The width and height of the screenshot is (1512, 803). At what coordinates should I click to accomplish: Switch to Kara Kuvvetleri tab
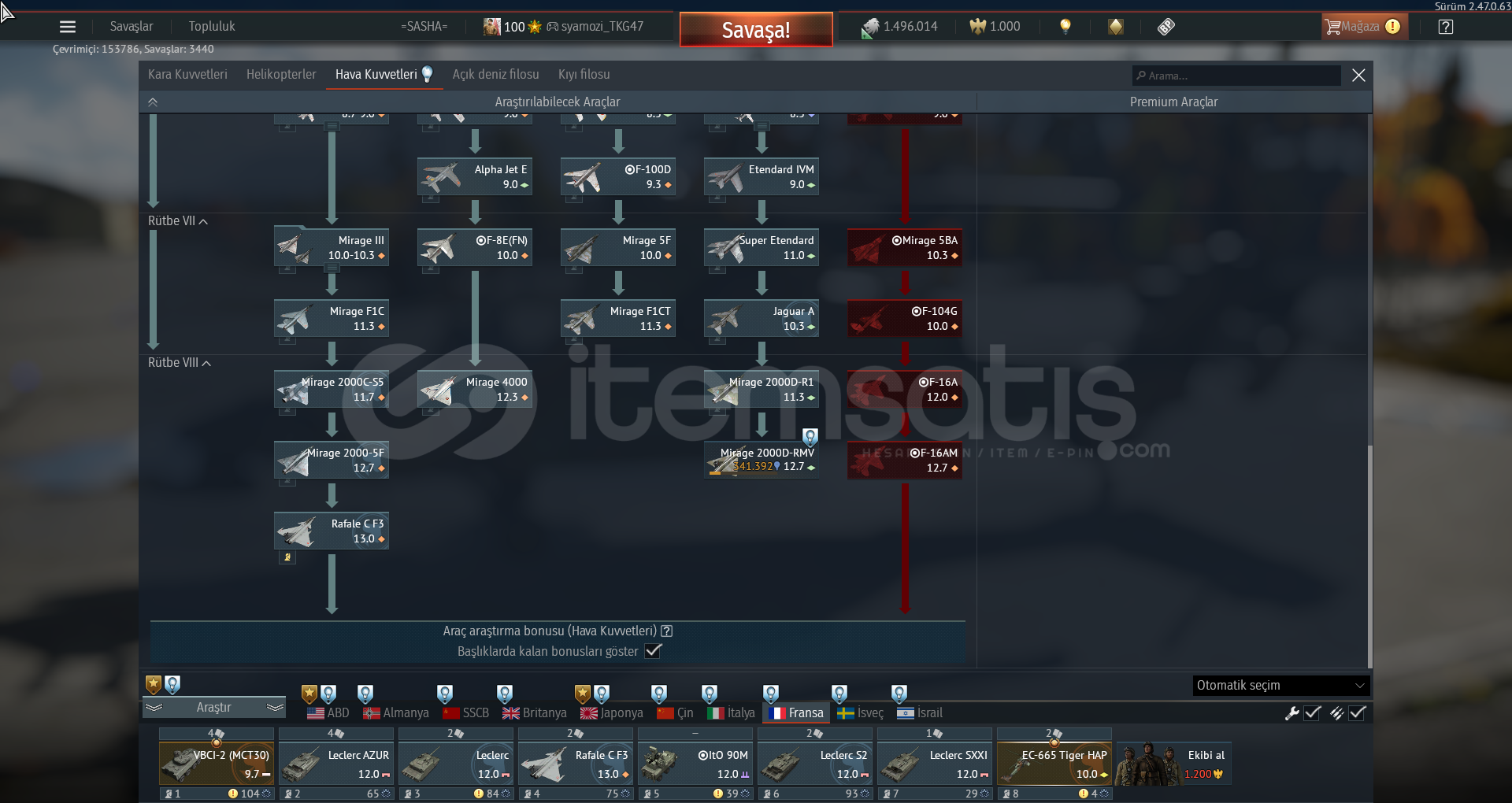coord(187,75)
